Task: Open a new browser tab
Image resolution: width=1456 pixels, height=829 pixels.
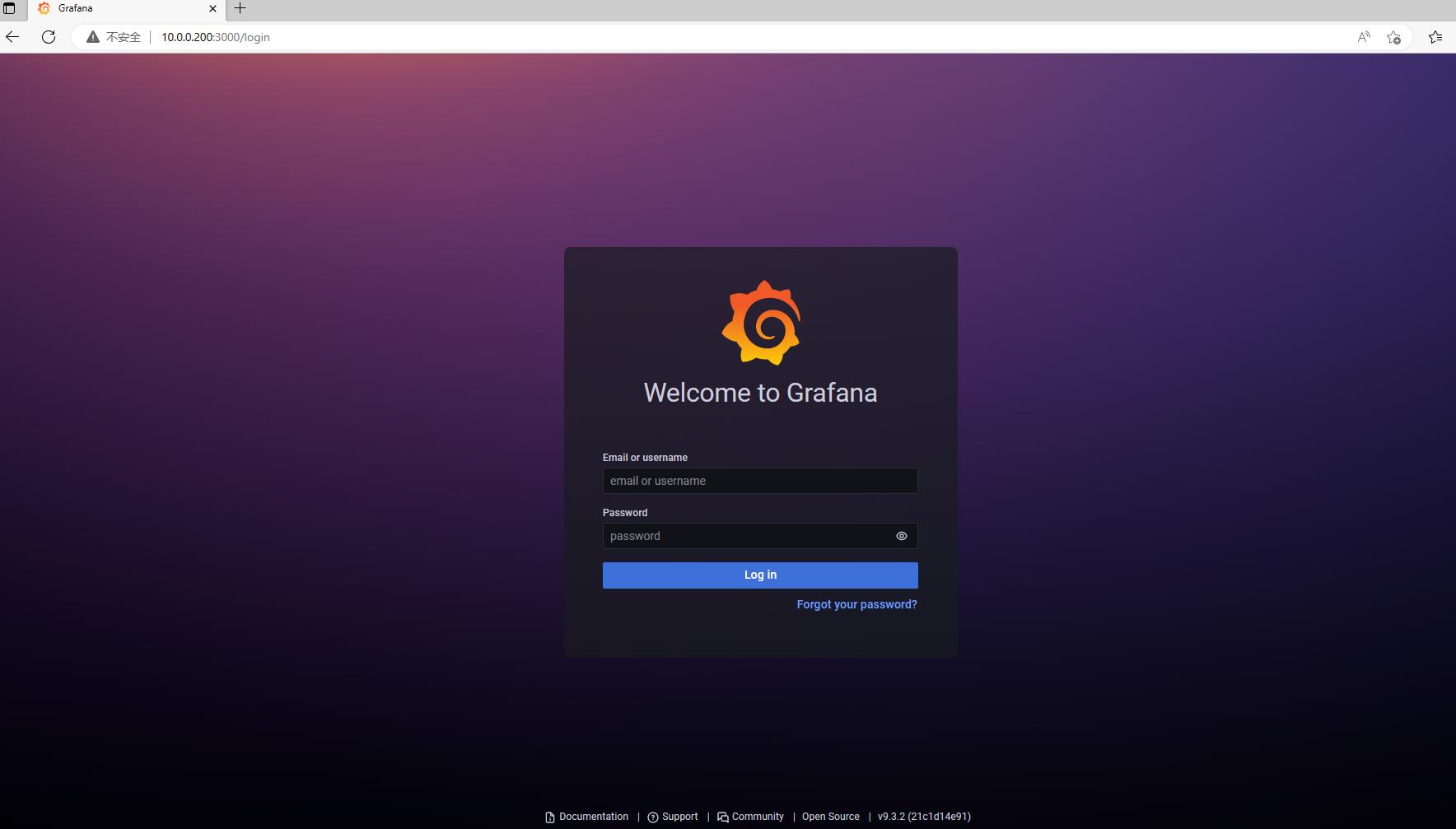Action: coord(240,8)
